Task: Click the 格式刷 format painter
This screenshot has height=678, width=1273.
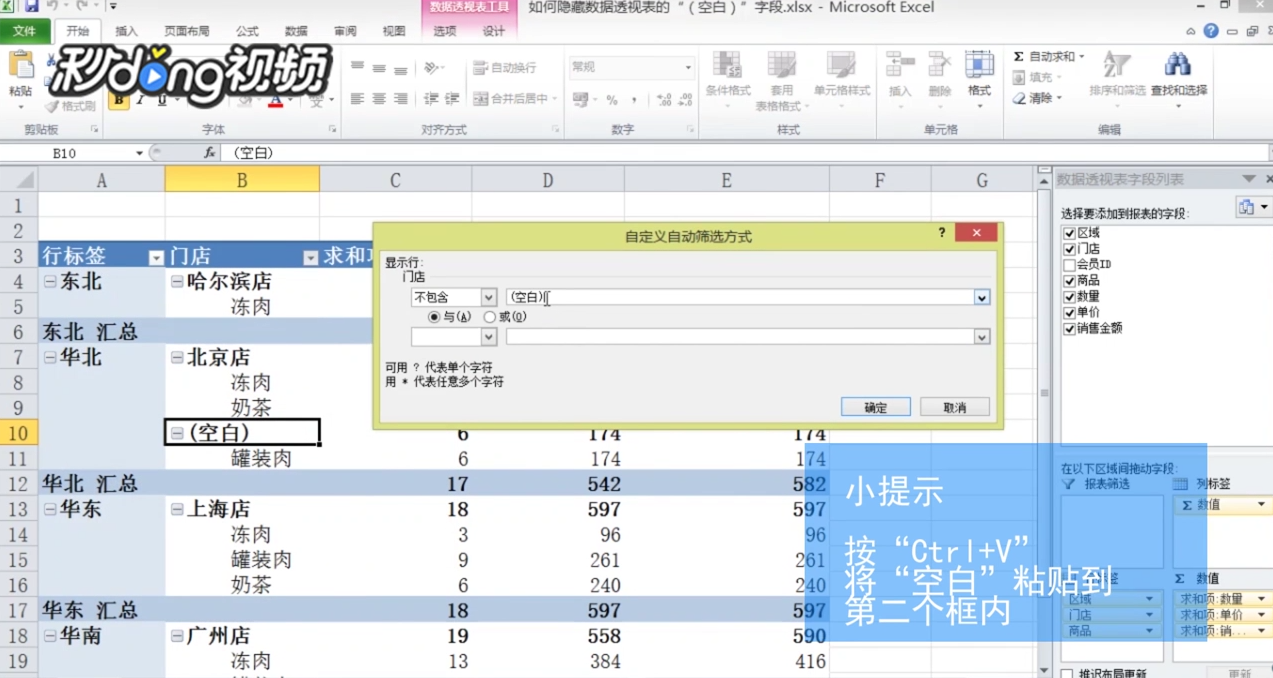Action: (x=70, y=106)
